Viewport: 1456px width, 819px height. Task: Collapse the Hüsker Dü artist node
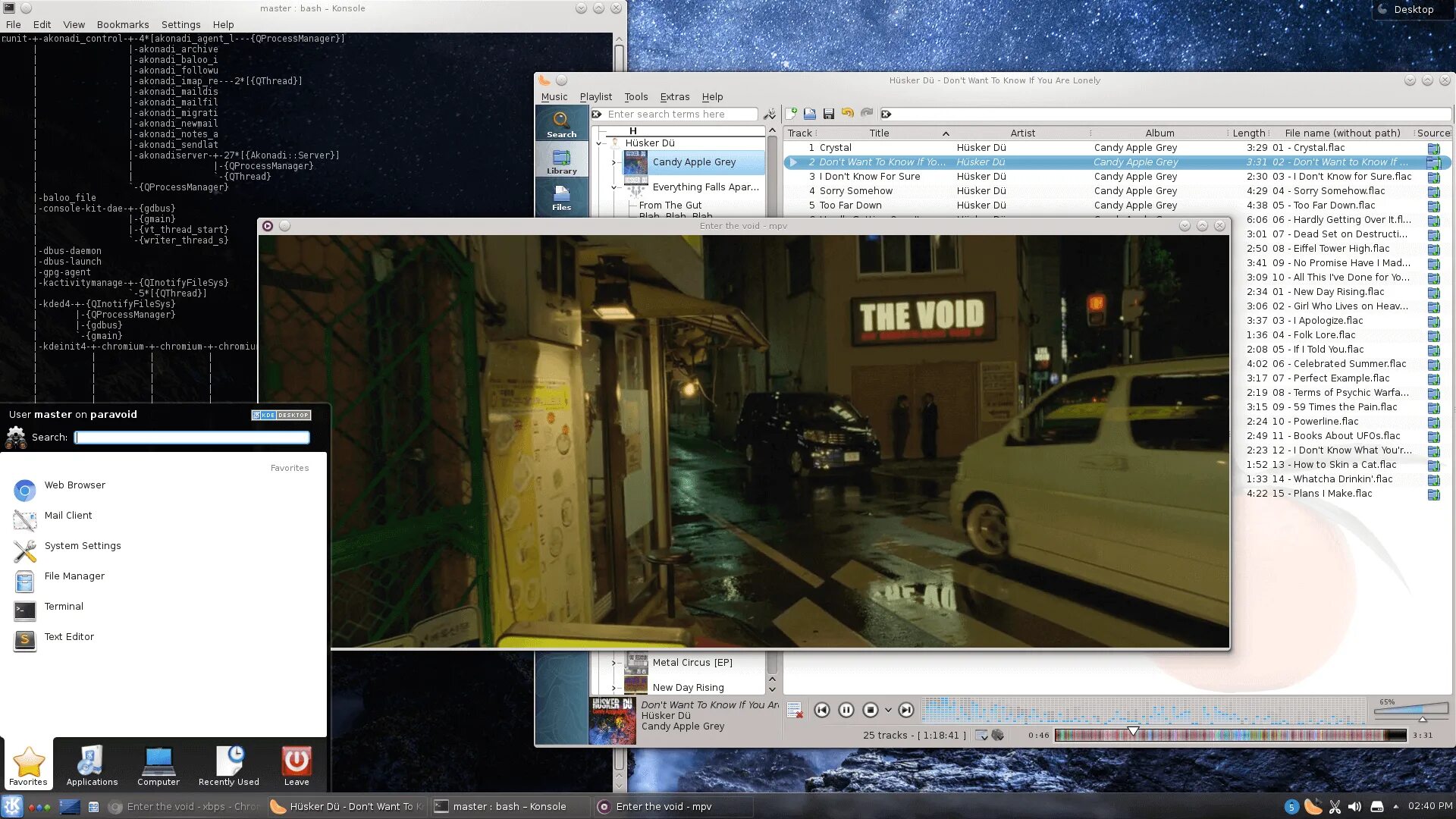click(x=599, y=143)
